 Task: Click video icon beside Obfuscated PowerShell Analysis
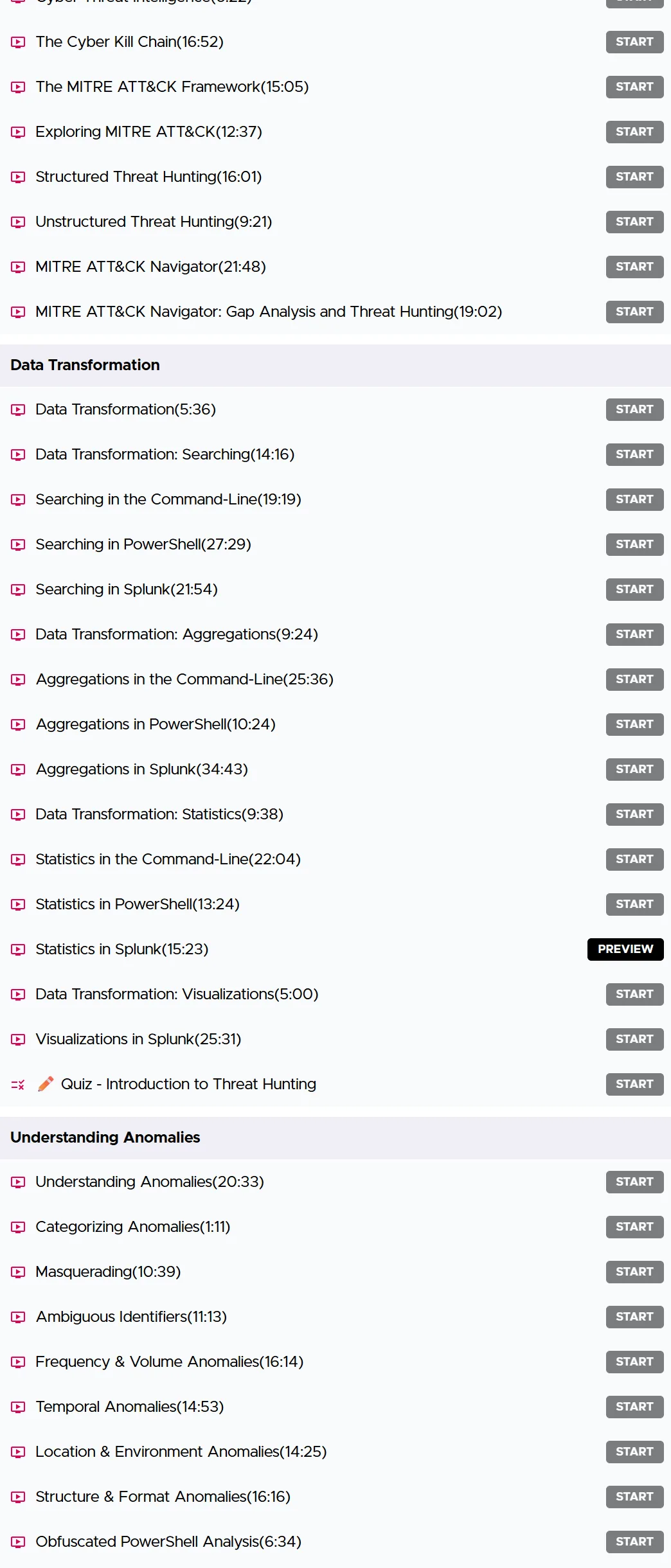click(18, 1542)
